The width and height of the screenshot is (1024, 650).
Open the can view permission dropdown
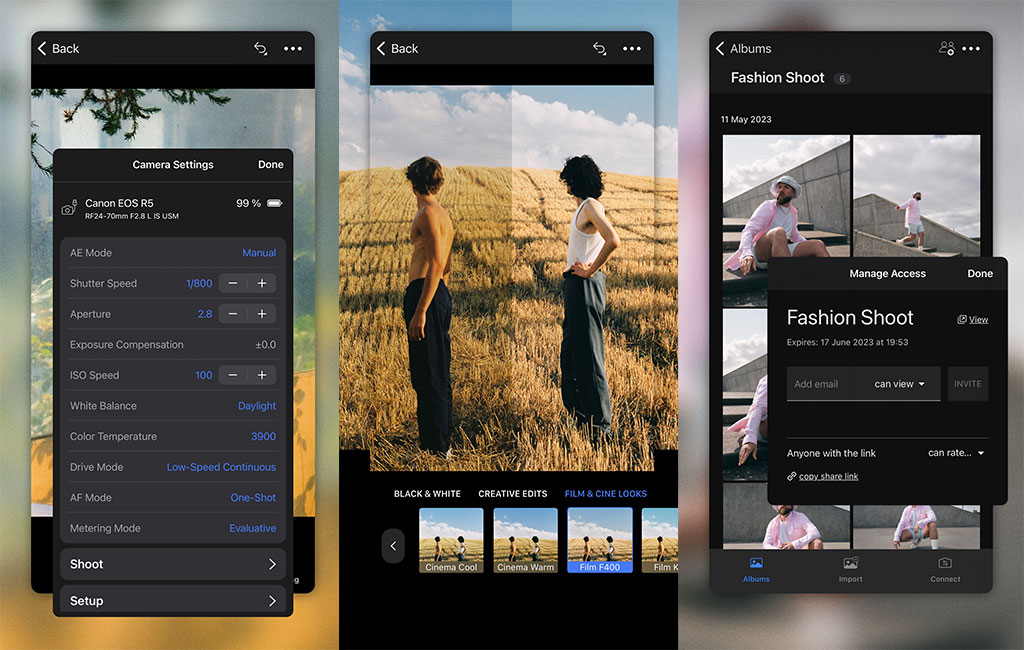899,384
